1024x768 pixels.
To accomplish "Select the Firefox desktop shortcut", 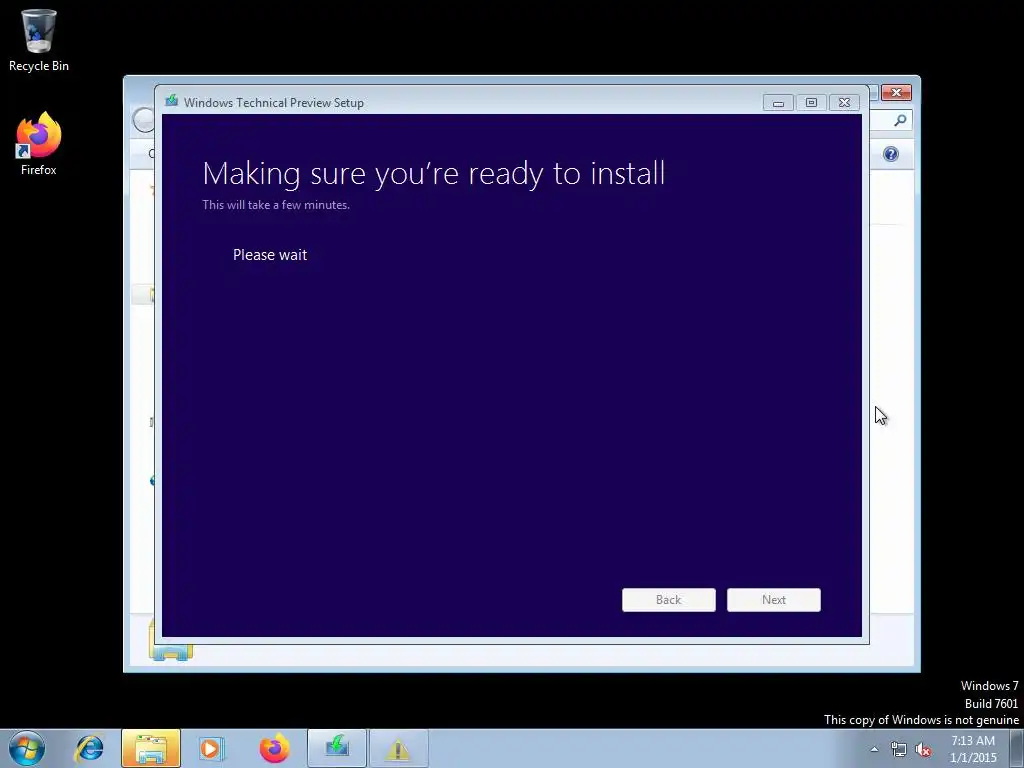I will [39, 144].
